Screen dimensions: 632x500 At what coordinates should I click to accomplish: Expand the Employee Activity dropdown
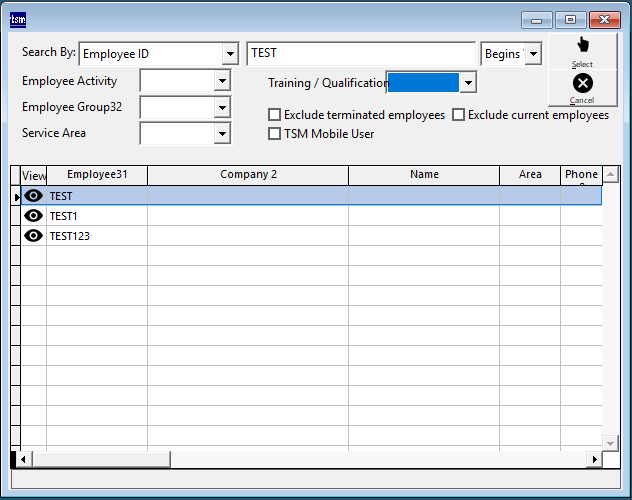tap(222, 81)
